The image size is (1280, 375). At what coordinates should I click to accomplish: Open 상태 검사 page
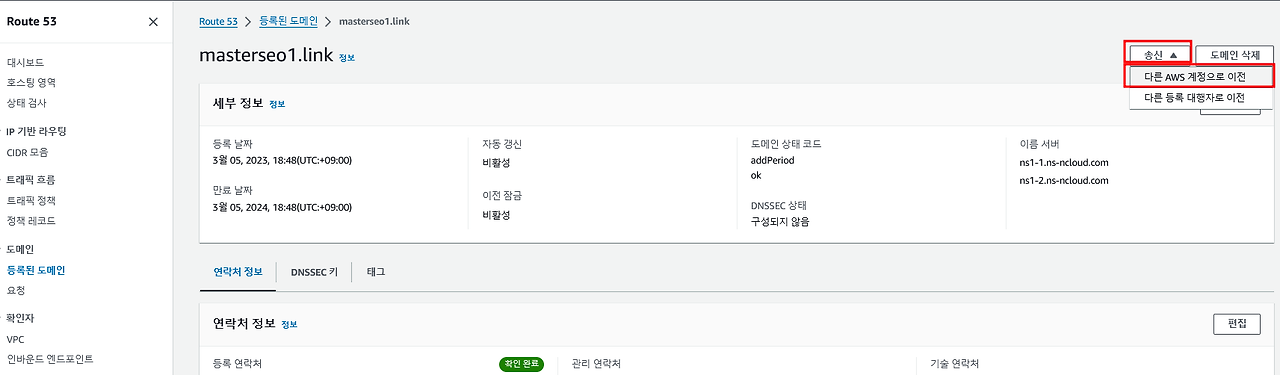tap(26, 102)
